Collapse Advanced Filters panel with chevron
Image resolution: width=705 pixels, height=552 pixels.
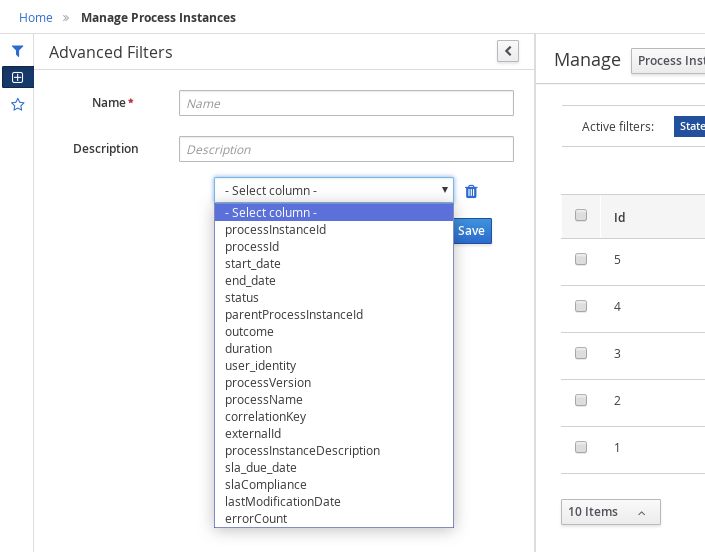508,51
